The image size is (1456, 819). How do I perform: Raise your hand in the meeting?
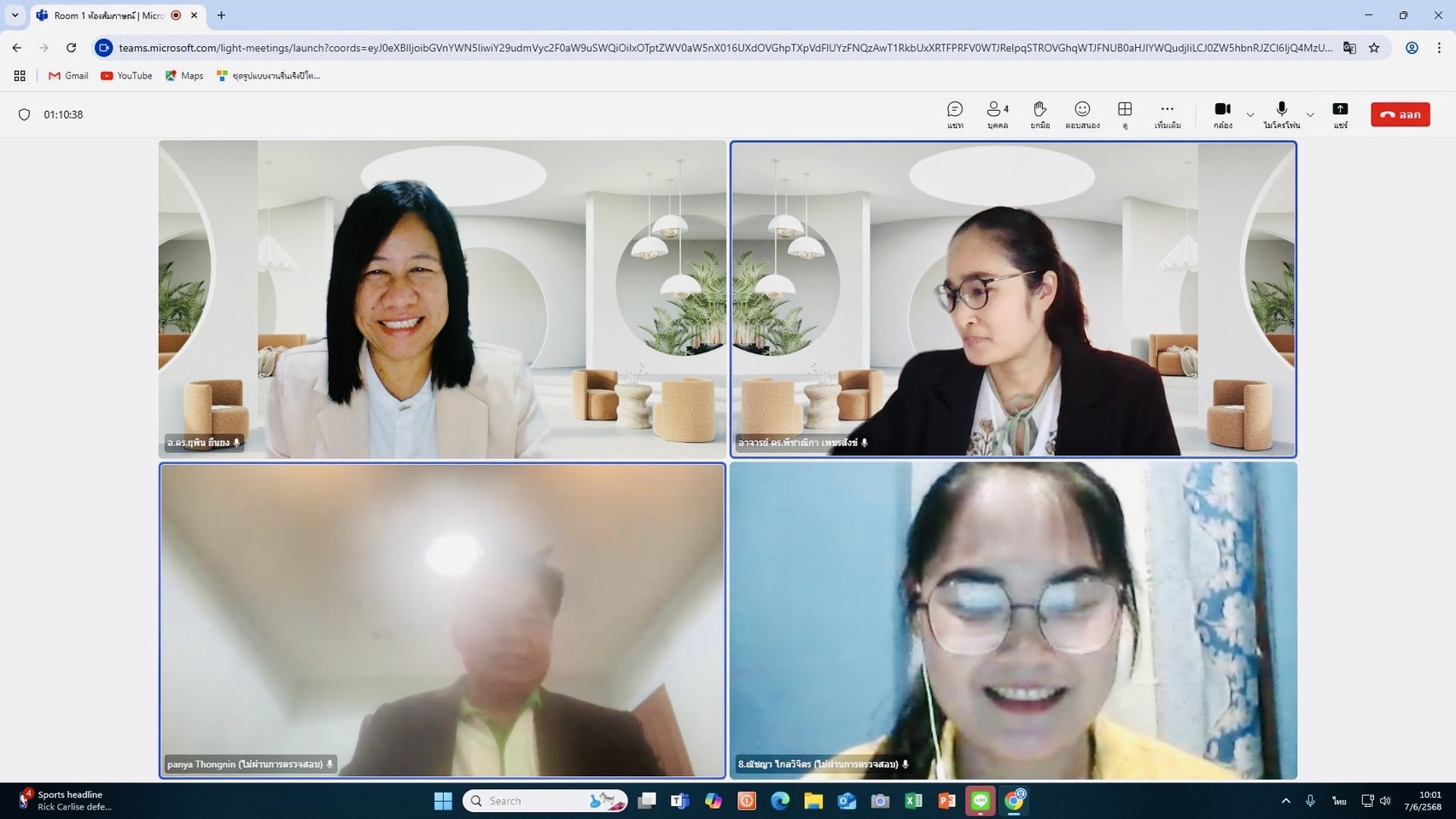1040,114
